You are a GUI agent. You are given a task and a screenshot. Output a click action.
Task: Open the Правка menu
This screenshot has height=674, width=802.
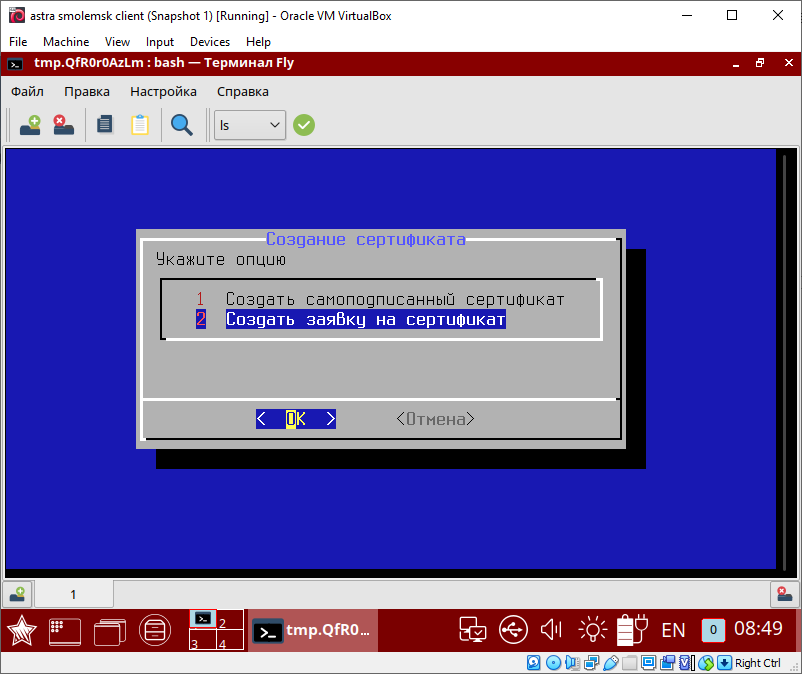pos(87,92)
